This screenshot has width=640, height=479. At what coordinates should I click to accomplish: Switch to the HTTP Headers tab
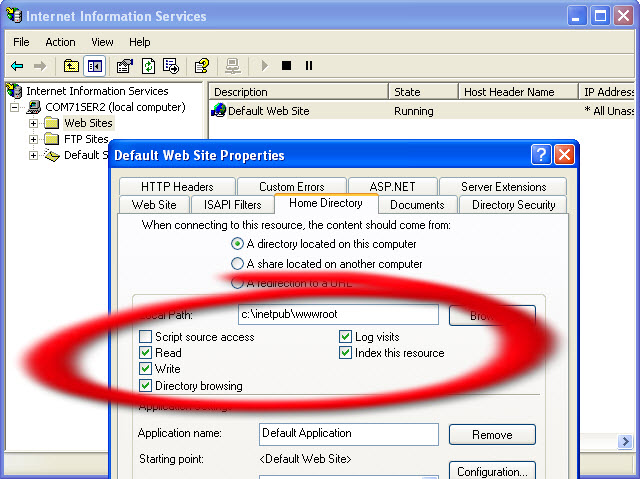coord(177,186)
